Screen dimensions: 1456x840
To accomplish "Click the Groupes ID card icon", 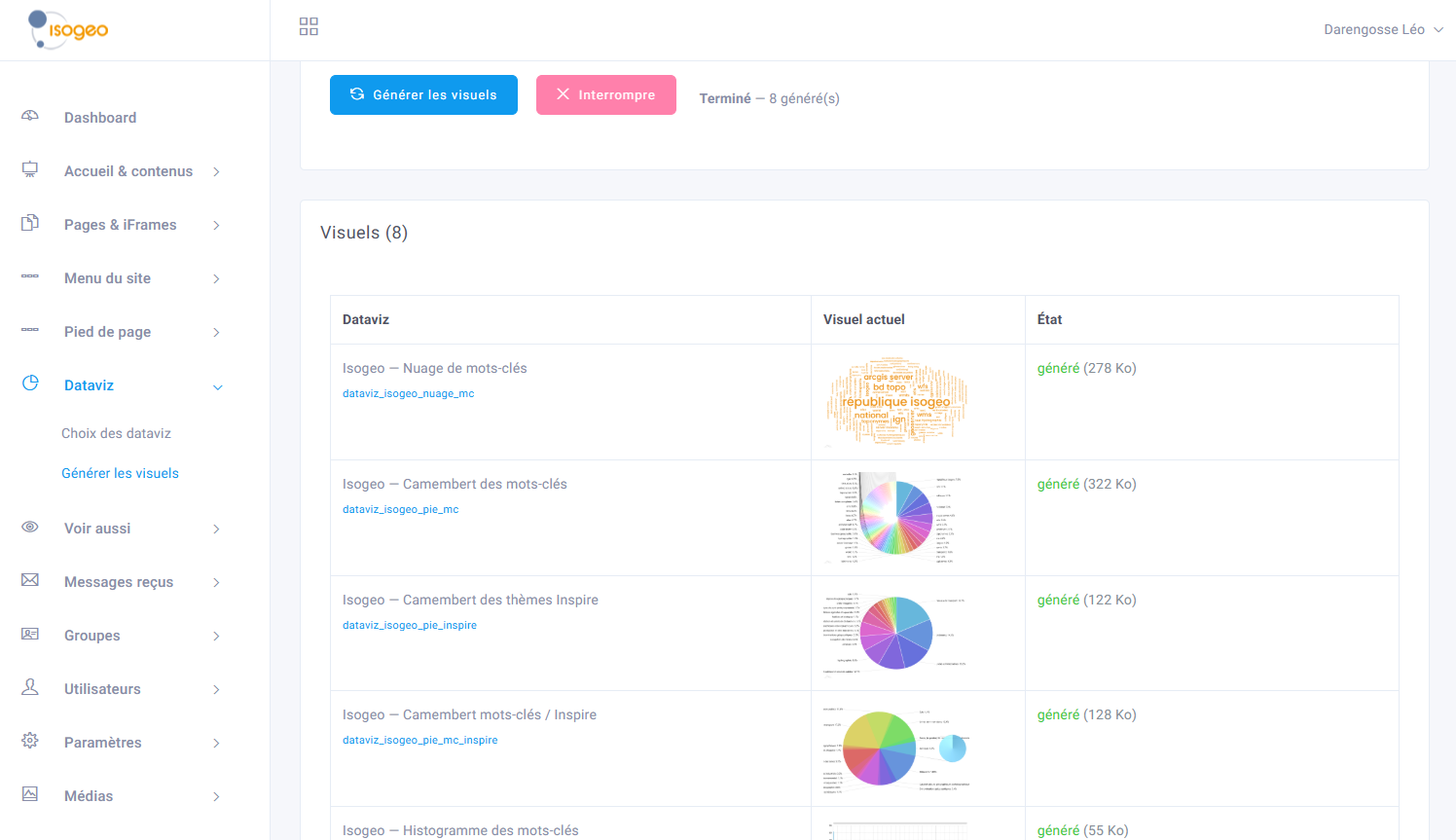I will point(30,634).
